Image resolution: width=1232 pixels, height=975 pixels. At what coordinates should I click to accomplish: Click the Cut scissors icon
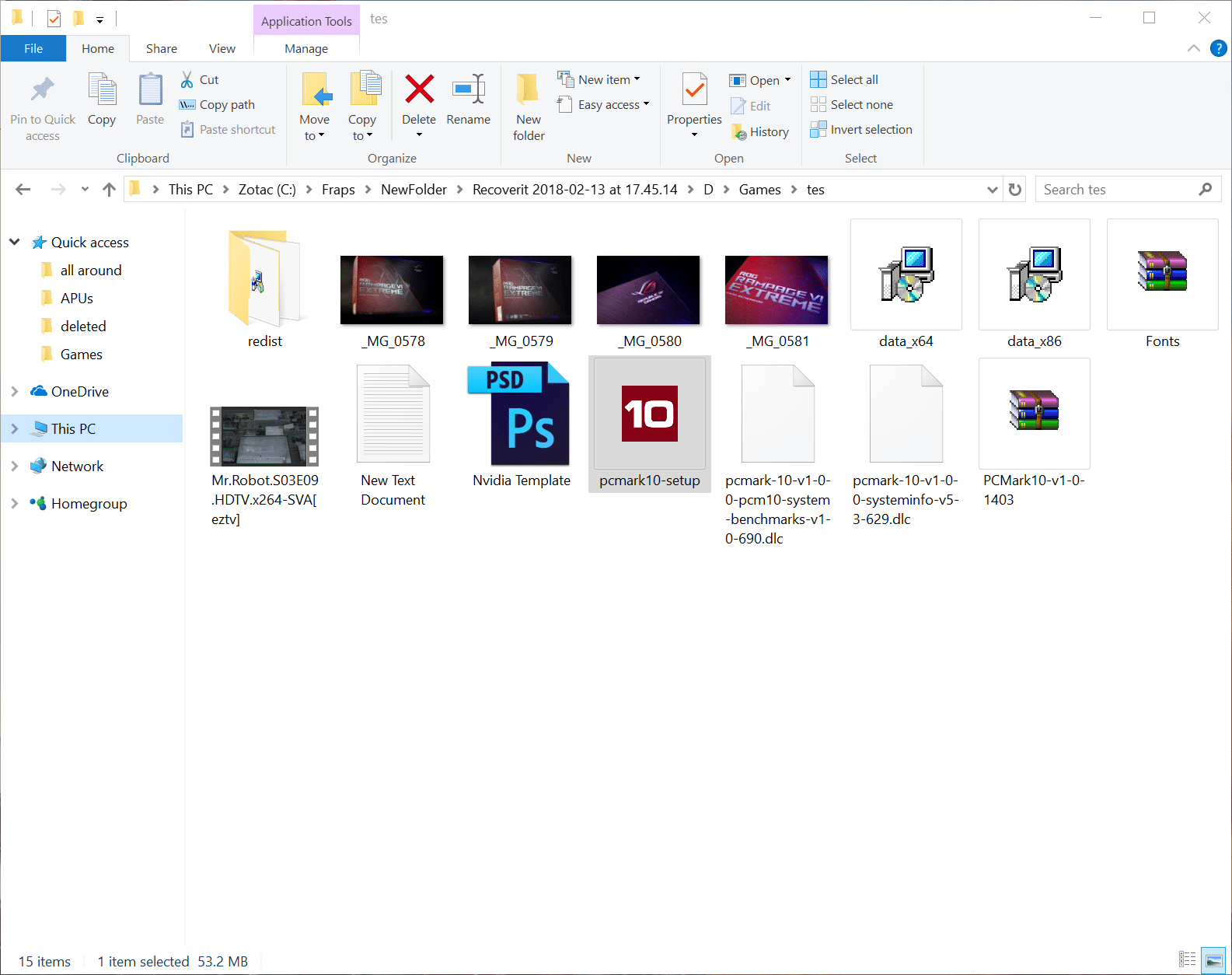[187, 79]
